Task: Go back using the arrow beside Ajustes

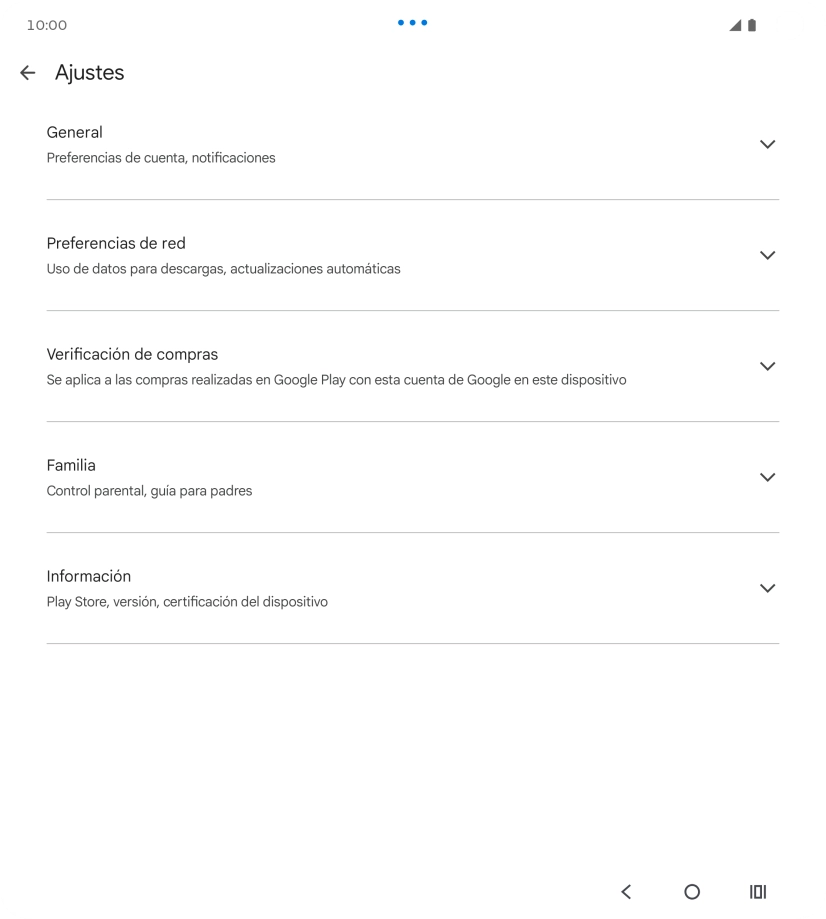Action: pyautogui.click(x=28, y=73)
